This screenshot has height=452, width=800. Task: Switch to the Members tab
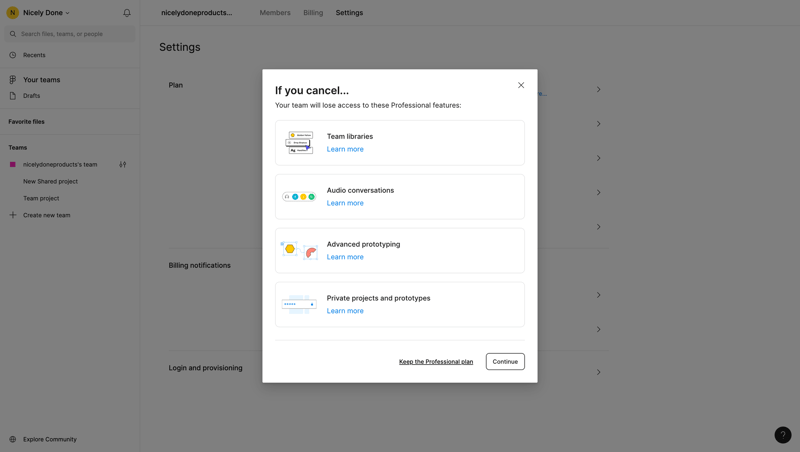click(275, 13)
